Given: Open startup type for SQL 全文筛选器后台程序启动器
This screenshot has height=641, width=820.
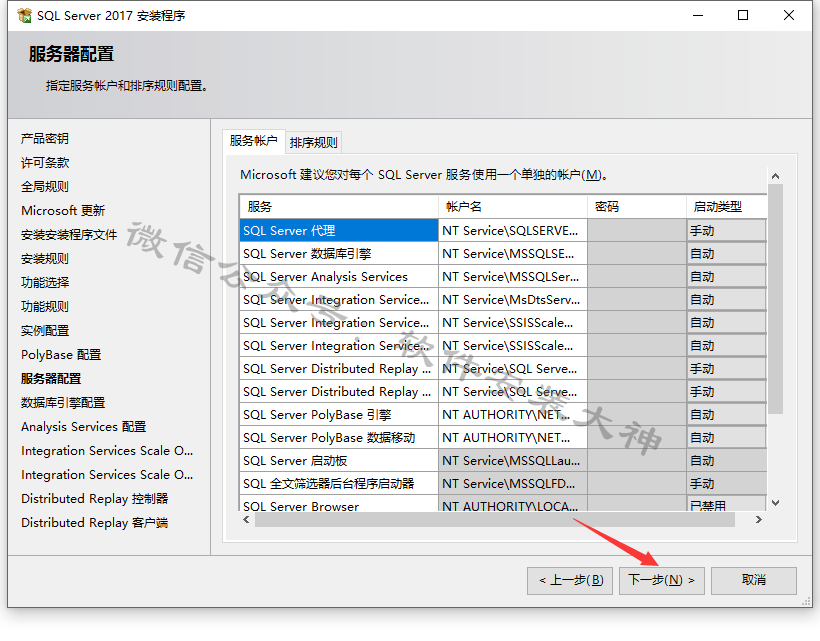Looking at the screenshot, I should point(726,484).
